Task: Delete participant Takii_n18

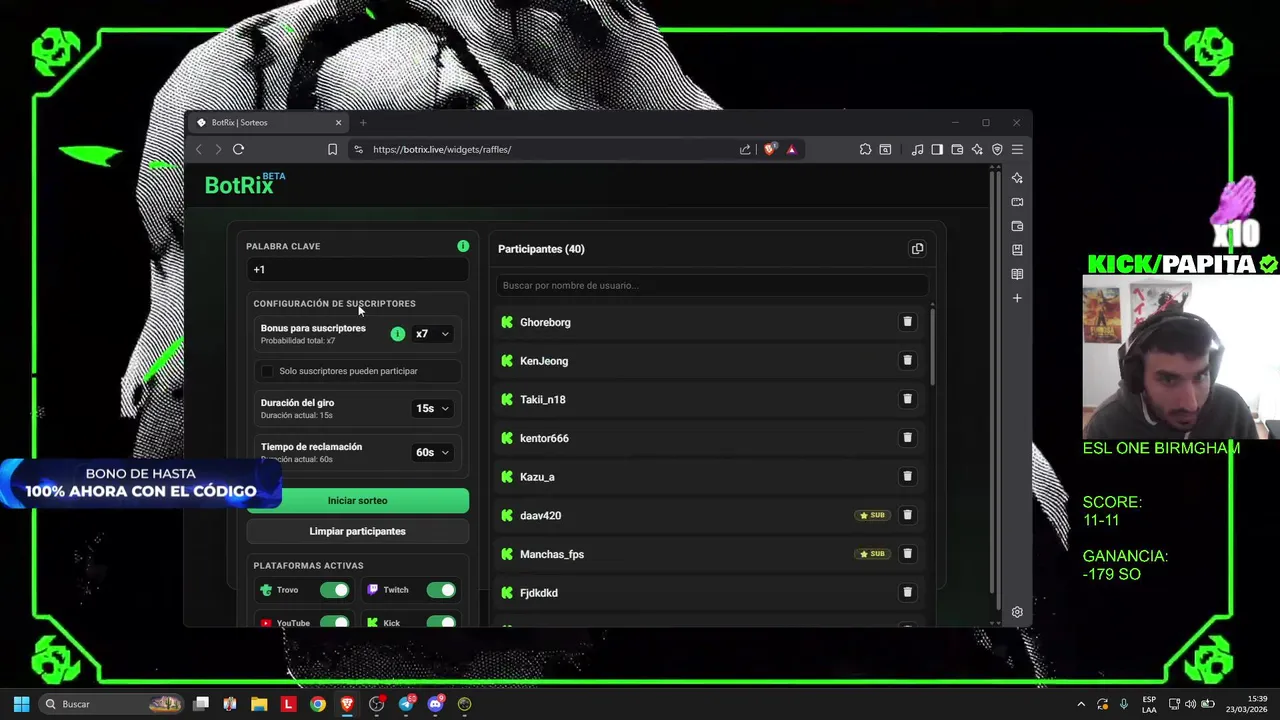Action: click(907, 399)
